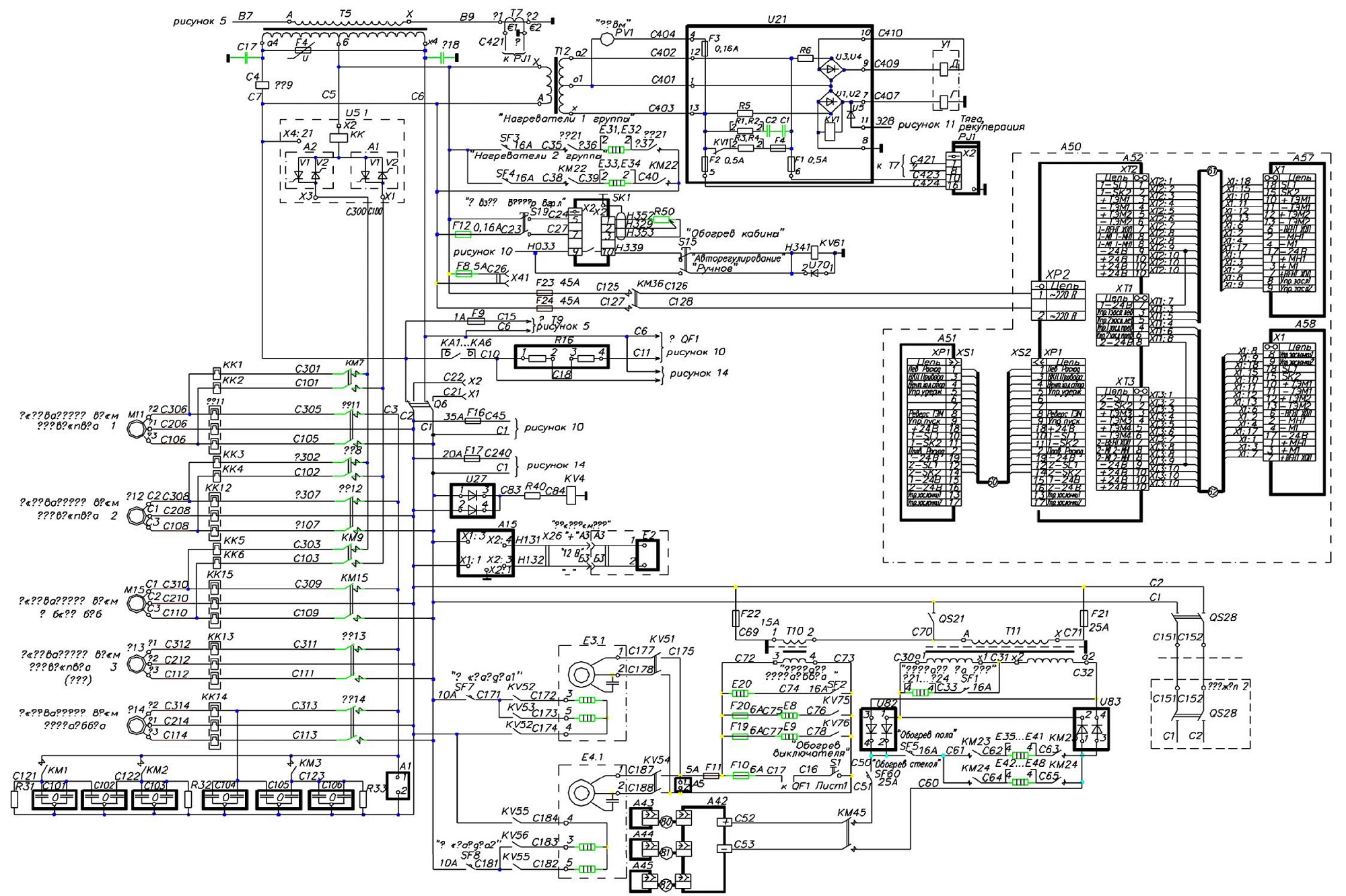The width and height of the screenshot is (1346, 896).
Task: Select the KK14 thermal relay label
Action: point(214,697)
